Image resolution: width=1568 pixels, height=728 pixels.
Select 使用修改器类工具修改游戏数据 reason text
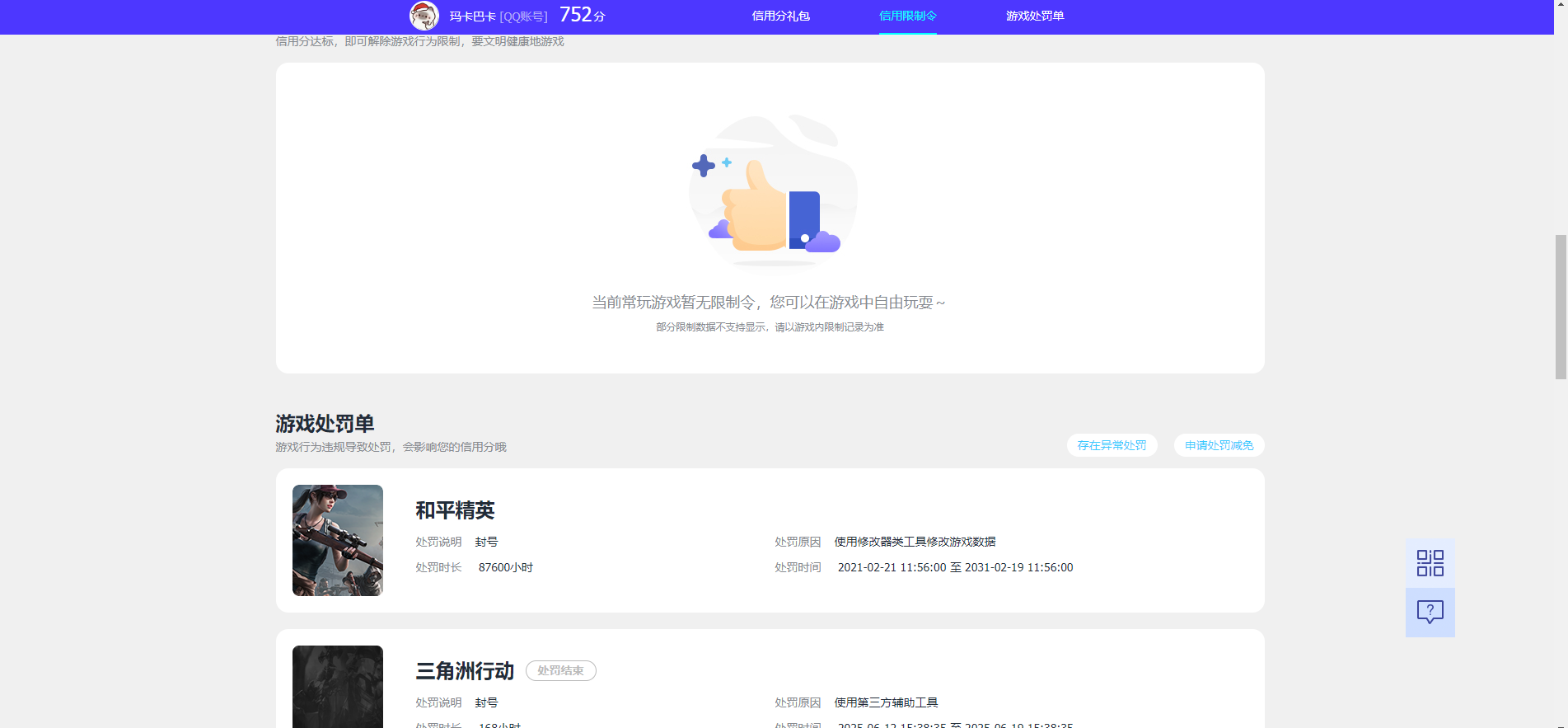click(915, 542)
